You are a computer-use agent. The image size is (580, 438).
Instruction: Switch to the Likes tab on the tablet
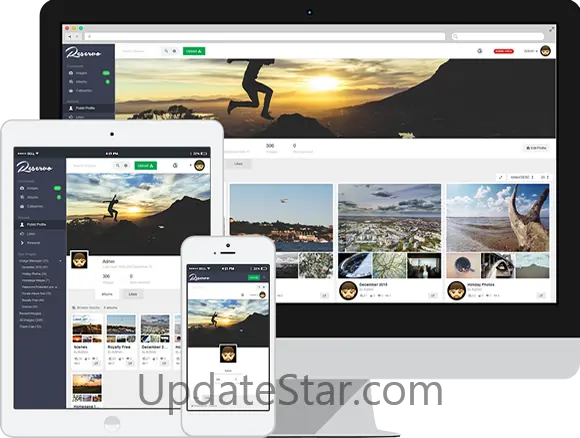point(133,294)
